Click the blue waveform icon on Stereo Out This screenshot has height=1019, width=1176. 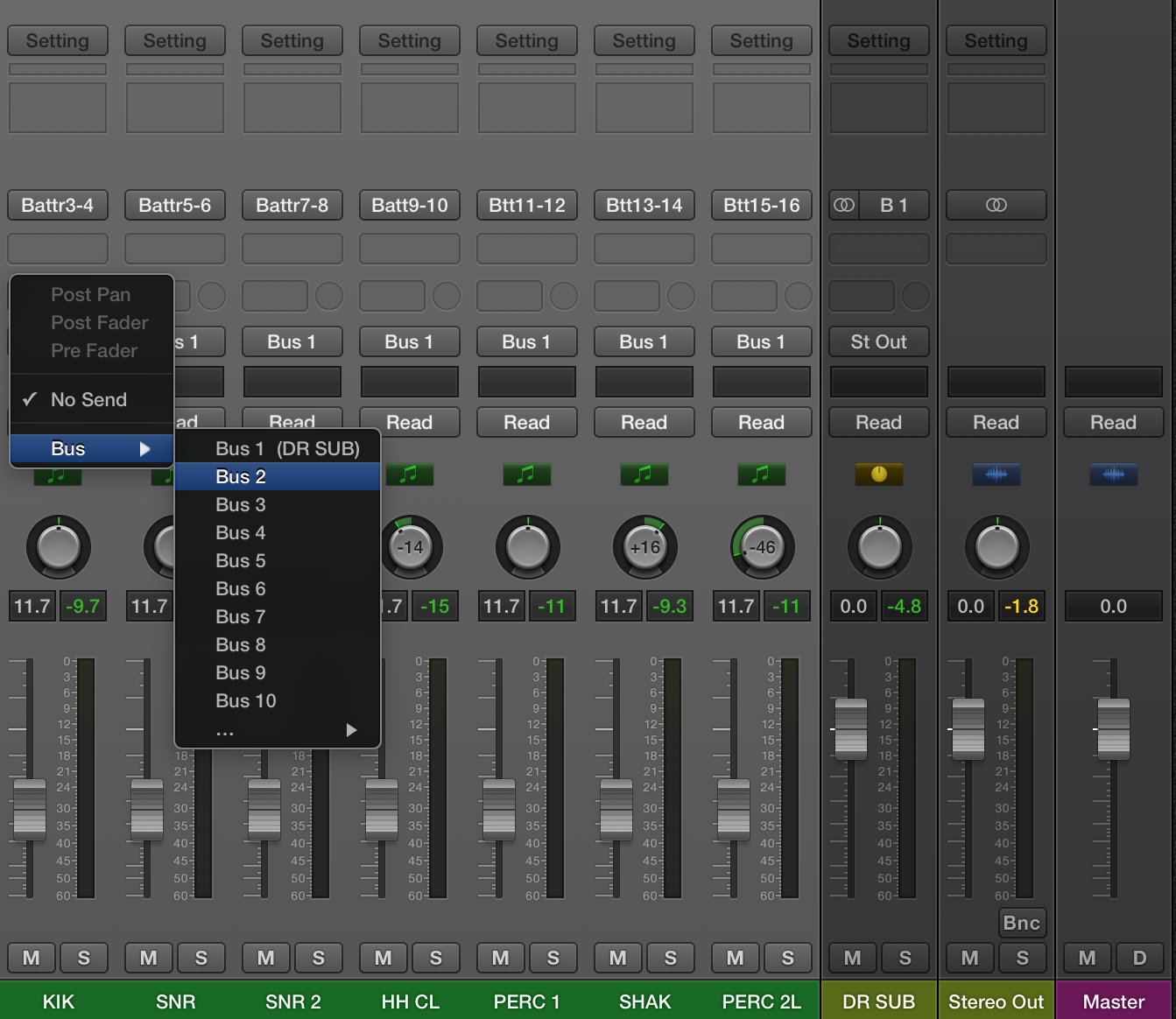point(996,474)
